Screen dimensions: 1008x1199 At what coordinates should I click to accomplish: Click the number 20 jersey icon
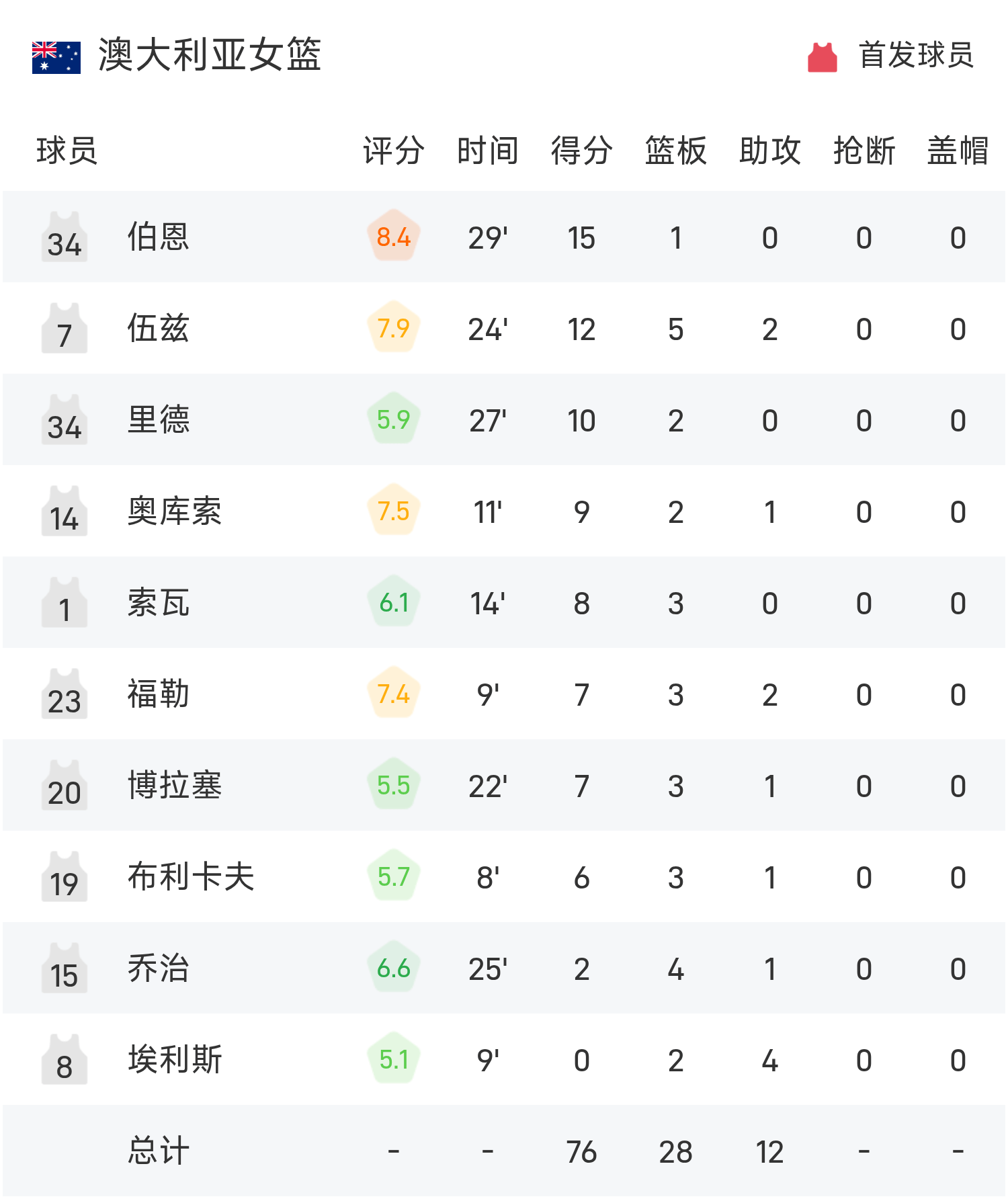coord(65,785)
